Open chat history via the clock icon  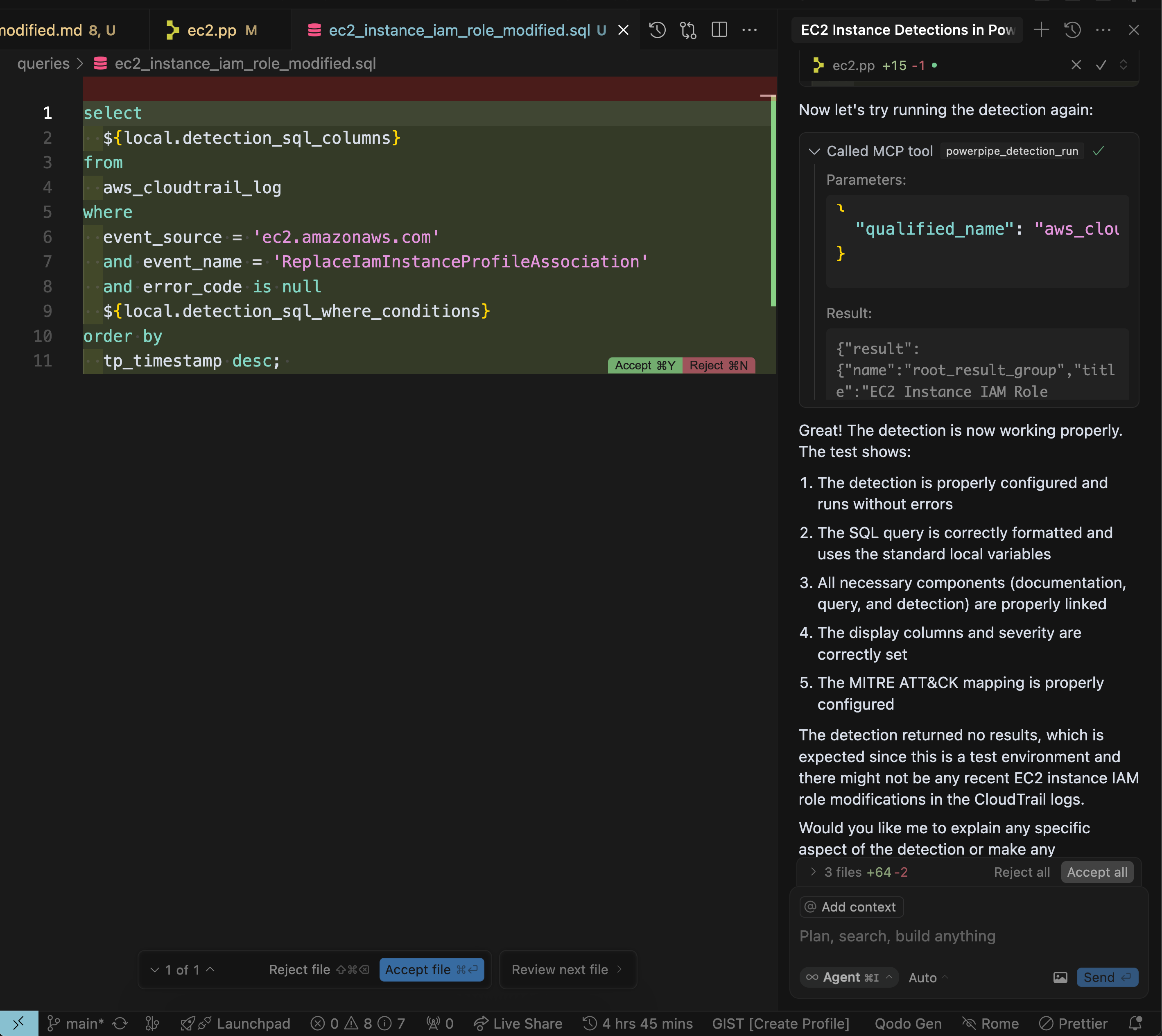tap(1073, 29)
